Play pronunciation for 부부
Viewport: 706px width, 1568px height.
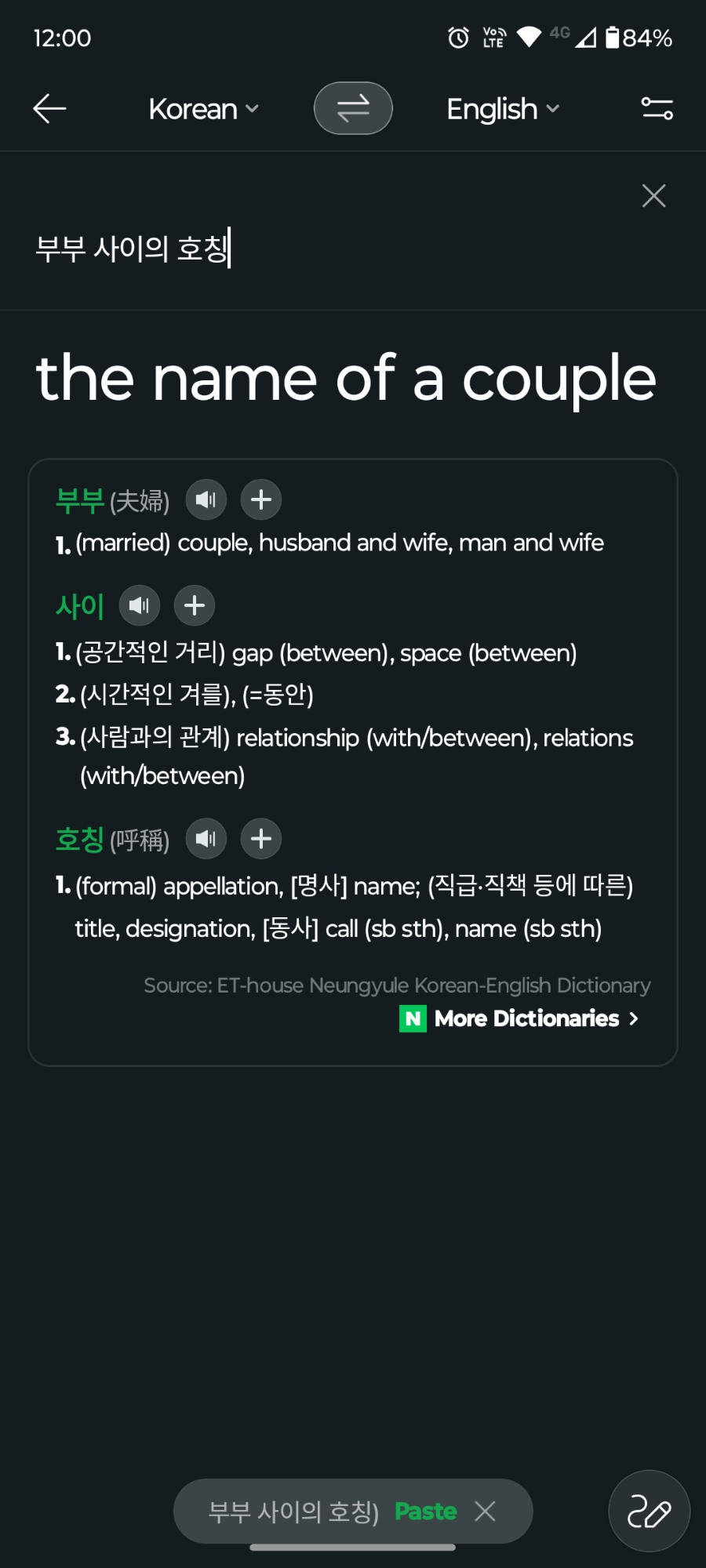(206, 499)
